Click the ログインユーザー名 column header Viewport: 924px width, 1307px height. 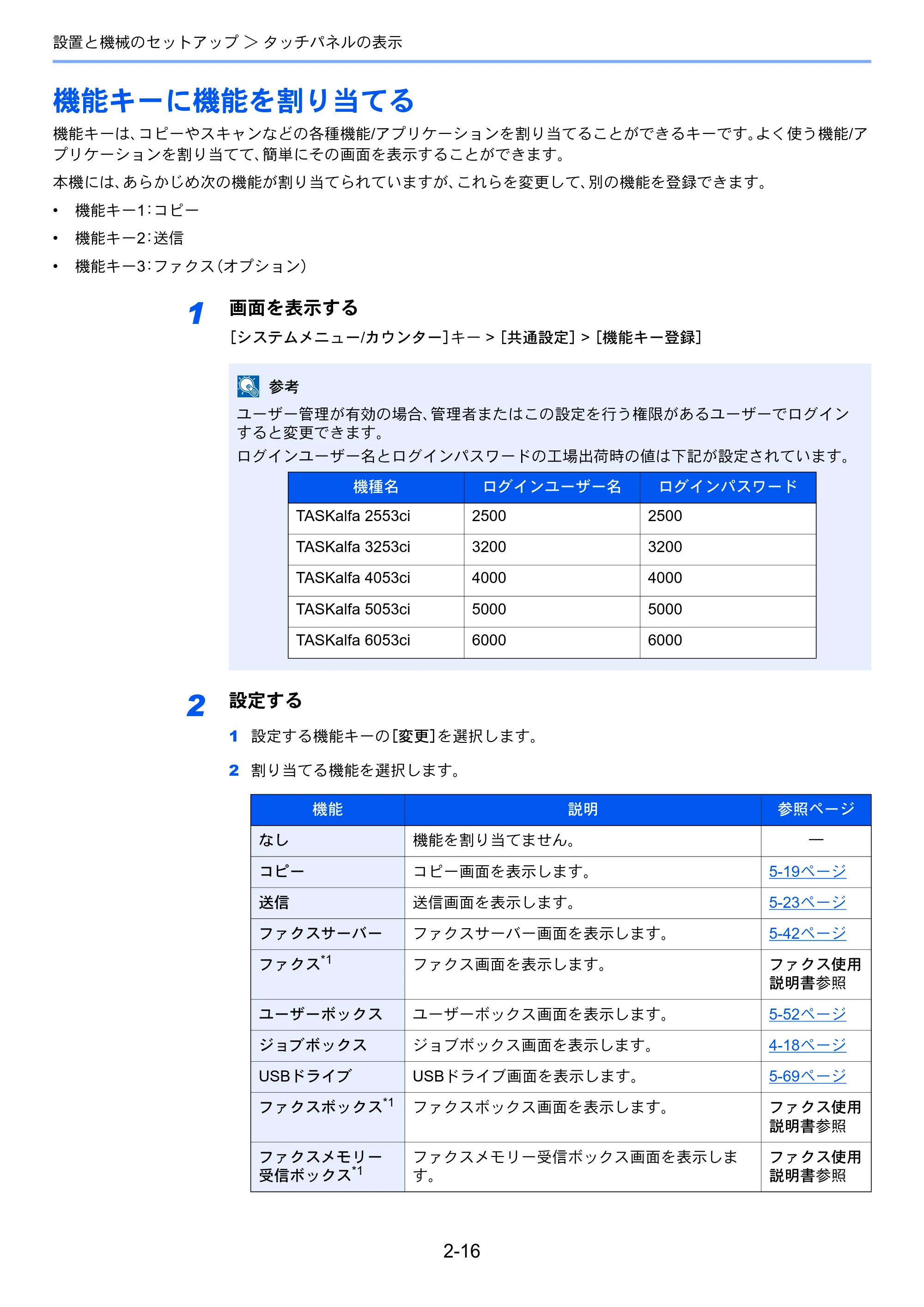(x=552, y=486)
